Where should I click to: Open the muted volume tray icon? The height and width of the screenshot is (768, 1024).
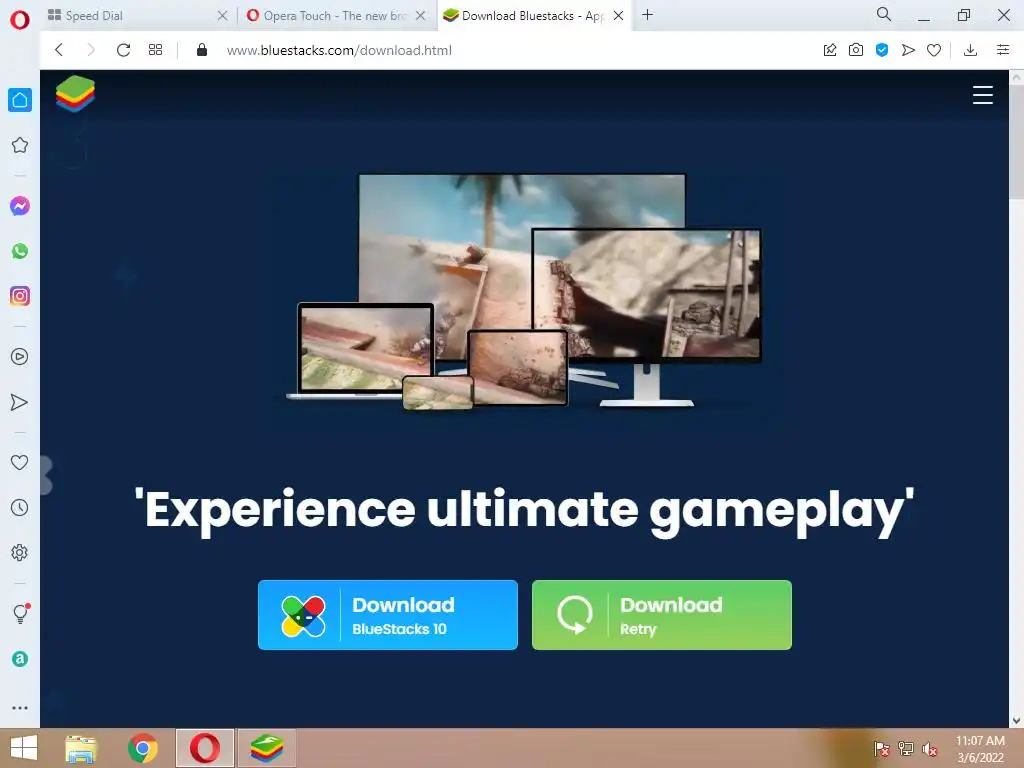pos(930,749)
